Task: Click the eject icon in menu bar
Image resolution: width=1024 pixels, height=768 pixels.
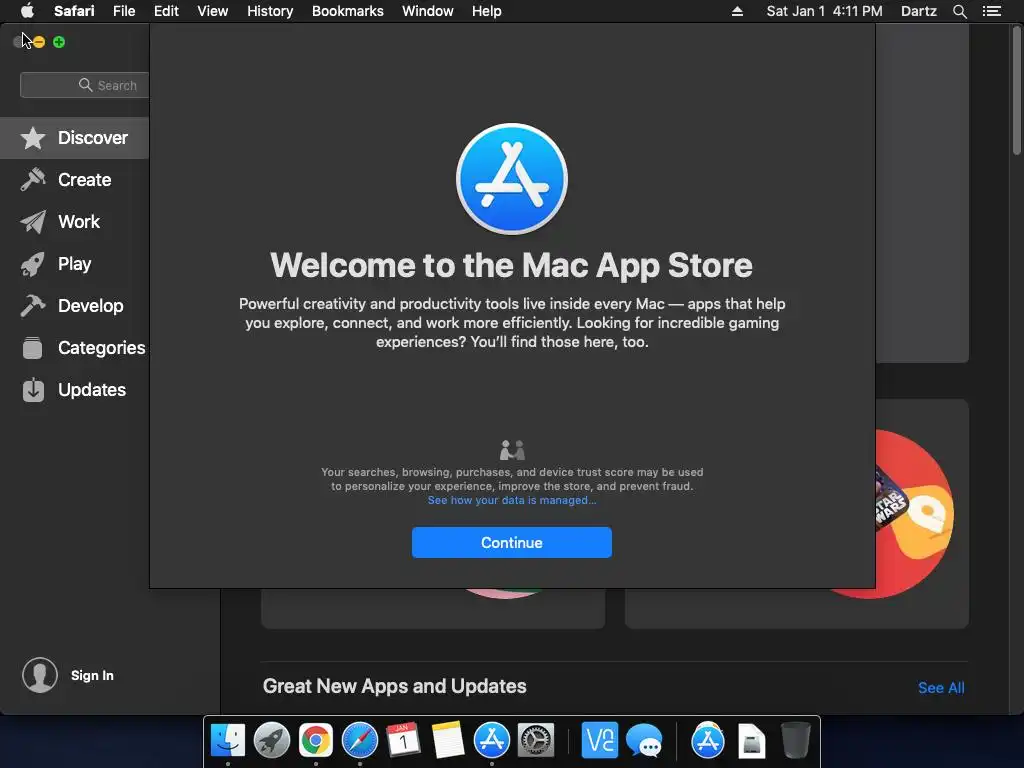Action: (737, 11)
